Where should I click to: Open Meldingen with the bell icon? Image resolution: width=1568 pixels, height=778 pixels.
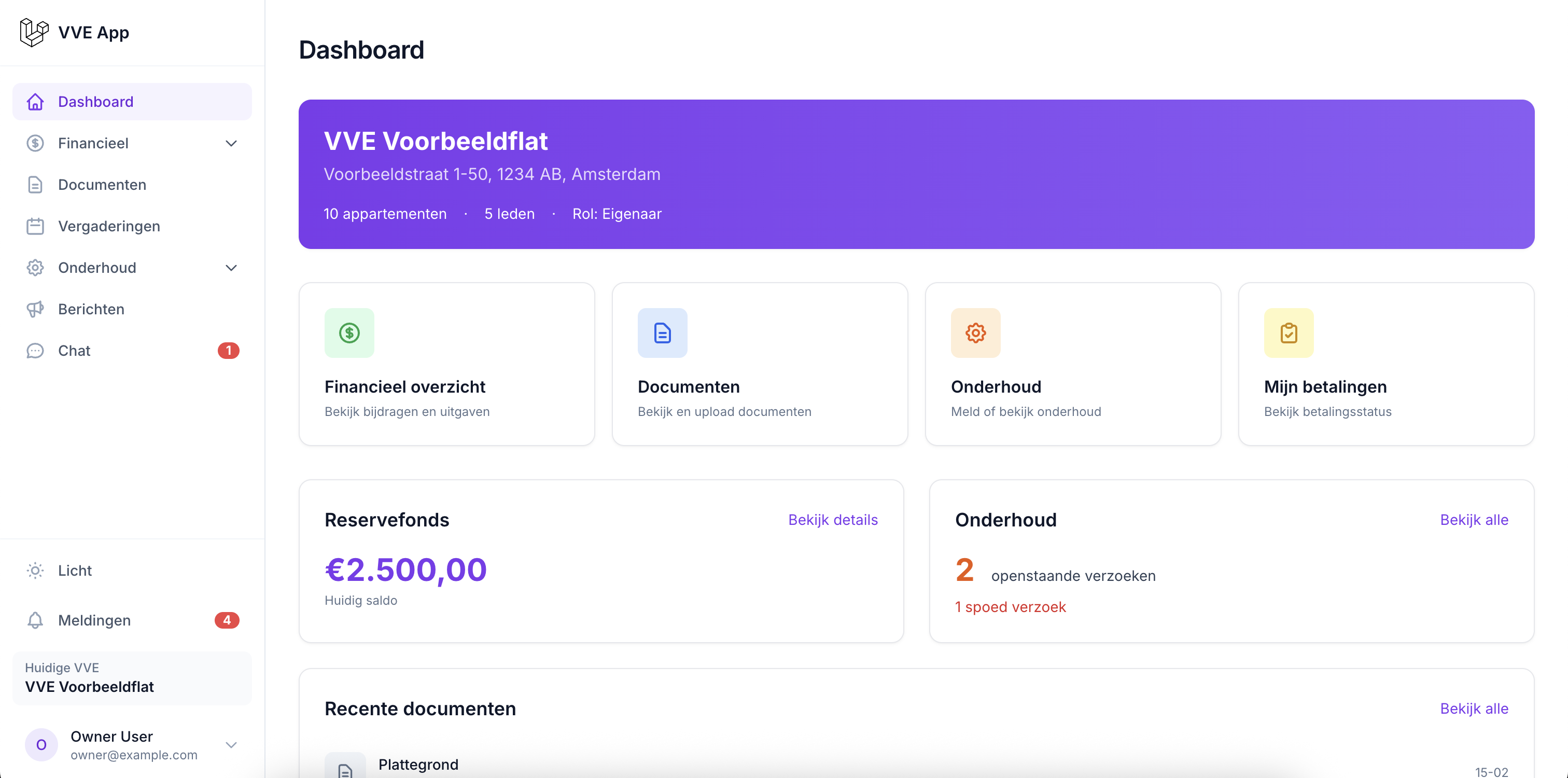(x=35, y=620)
